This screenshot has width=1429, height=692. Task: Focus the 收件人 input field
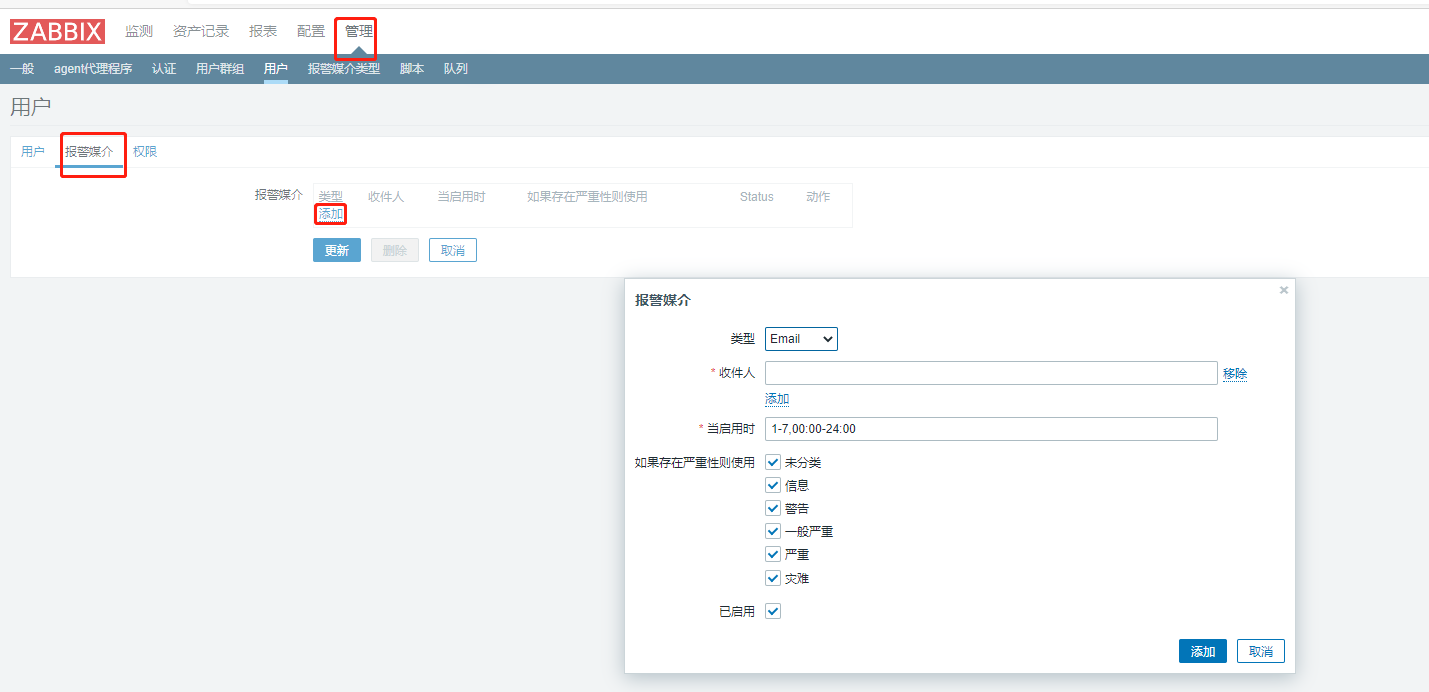tap(991, 373)
